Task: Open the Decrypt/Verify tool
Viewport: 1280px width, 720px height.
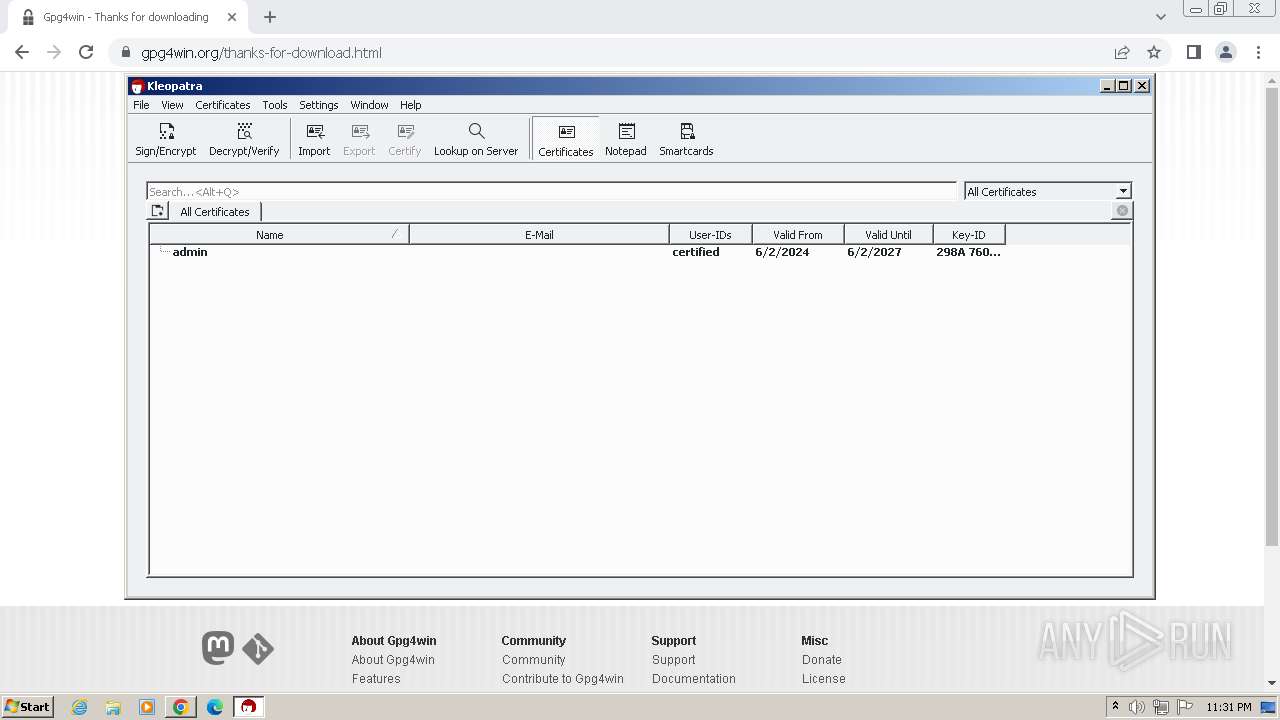Action: (244, 139)
